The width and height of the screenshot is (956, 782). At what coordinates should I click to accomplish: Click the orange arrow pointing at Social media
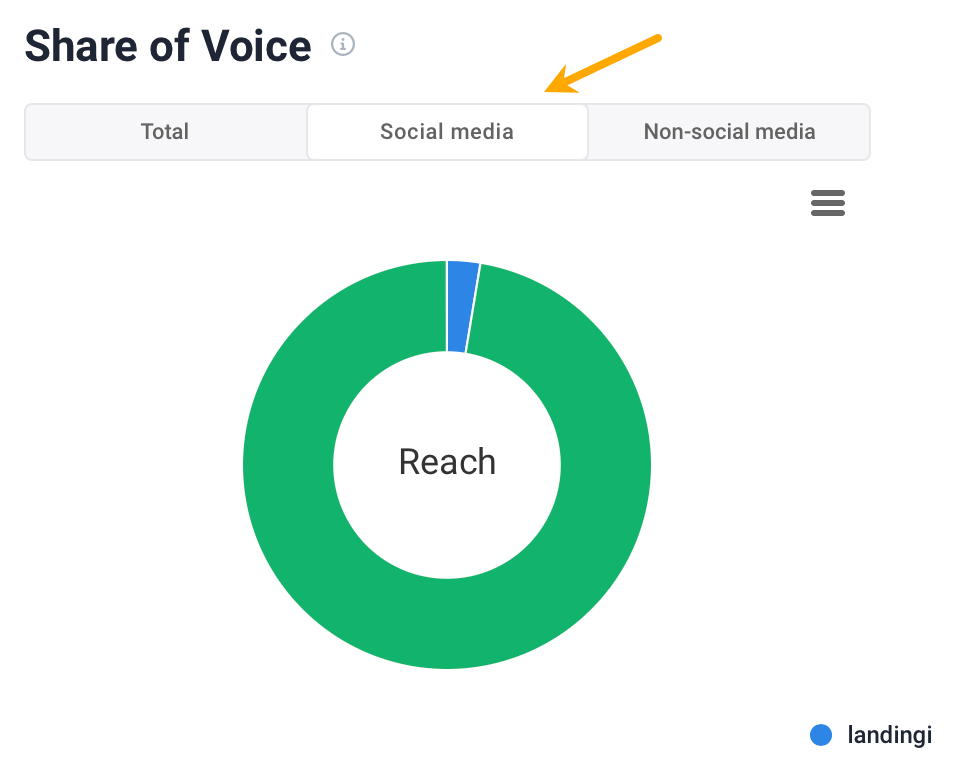click(x=600, y=65)
